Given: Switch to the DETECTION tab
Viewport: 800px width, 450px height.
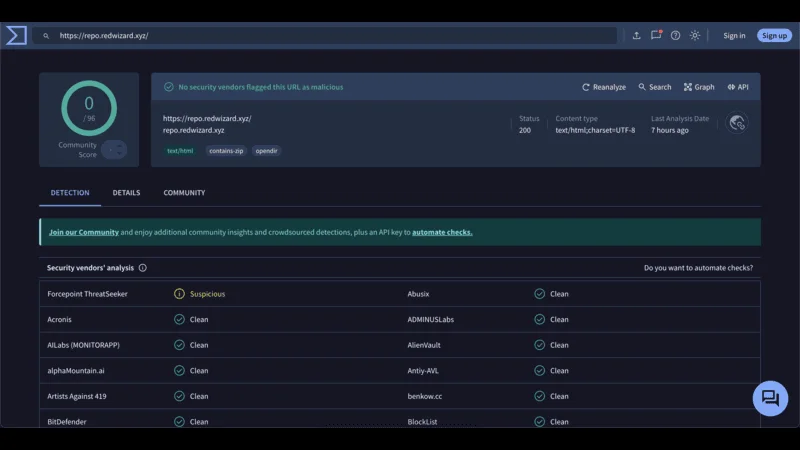Looking at the screenshot, I should coord(70,193).
